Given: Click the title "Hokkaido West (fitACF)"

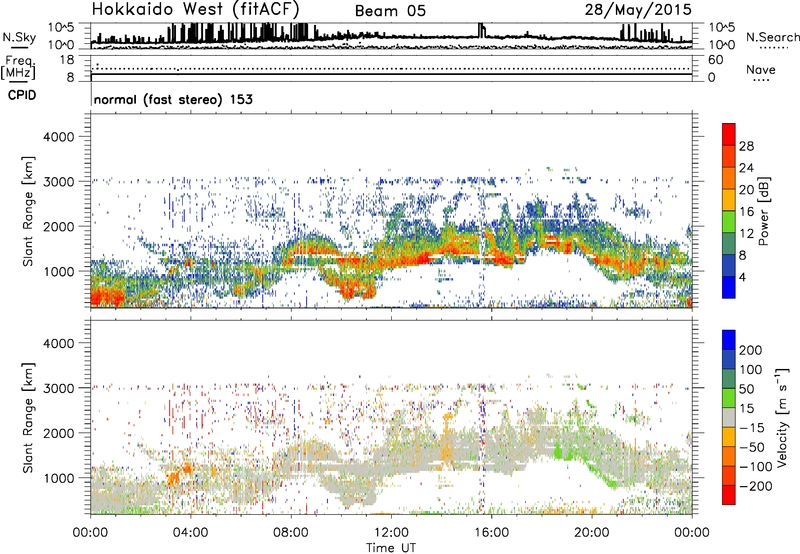Looking at the screenshot, I should pyautogui.click(x=195, y=9).
